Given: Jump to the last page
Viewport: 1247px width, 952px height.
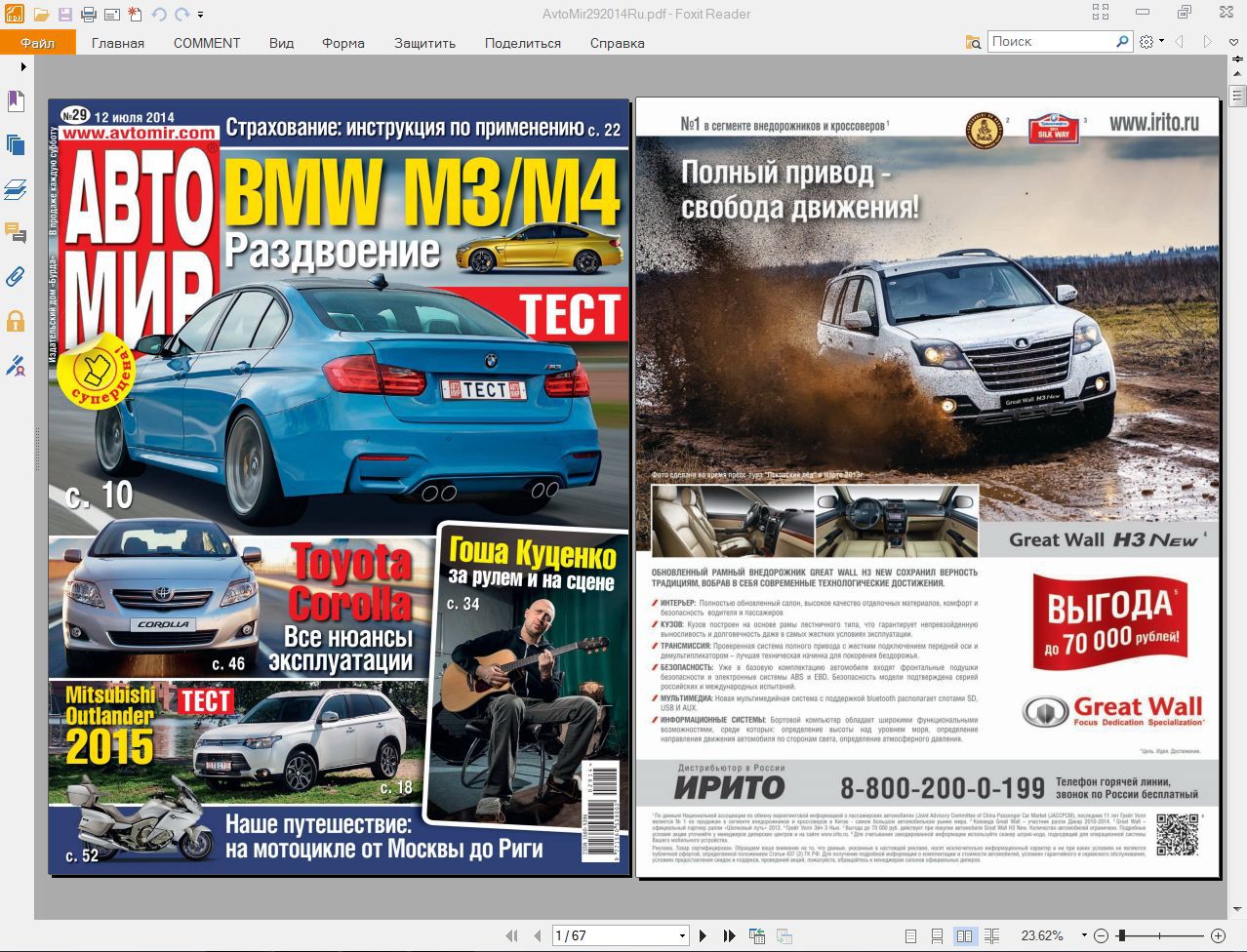Looking at the screenshot, I should (729, 935).
